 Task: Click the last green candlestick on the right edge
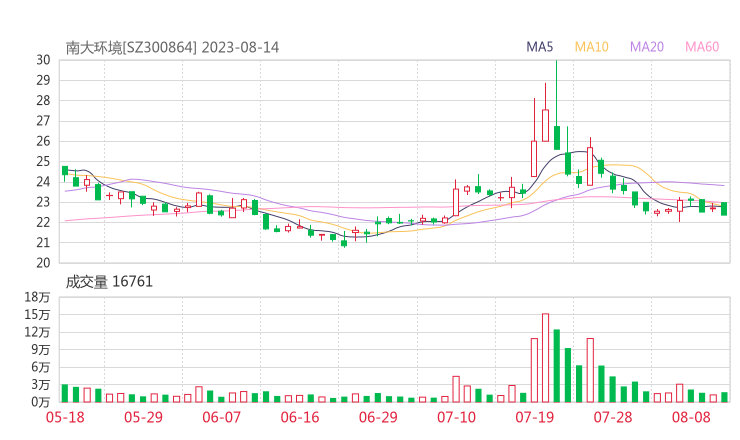(x=724, y=209)
